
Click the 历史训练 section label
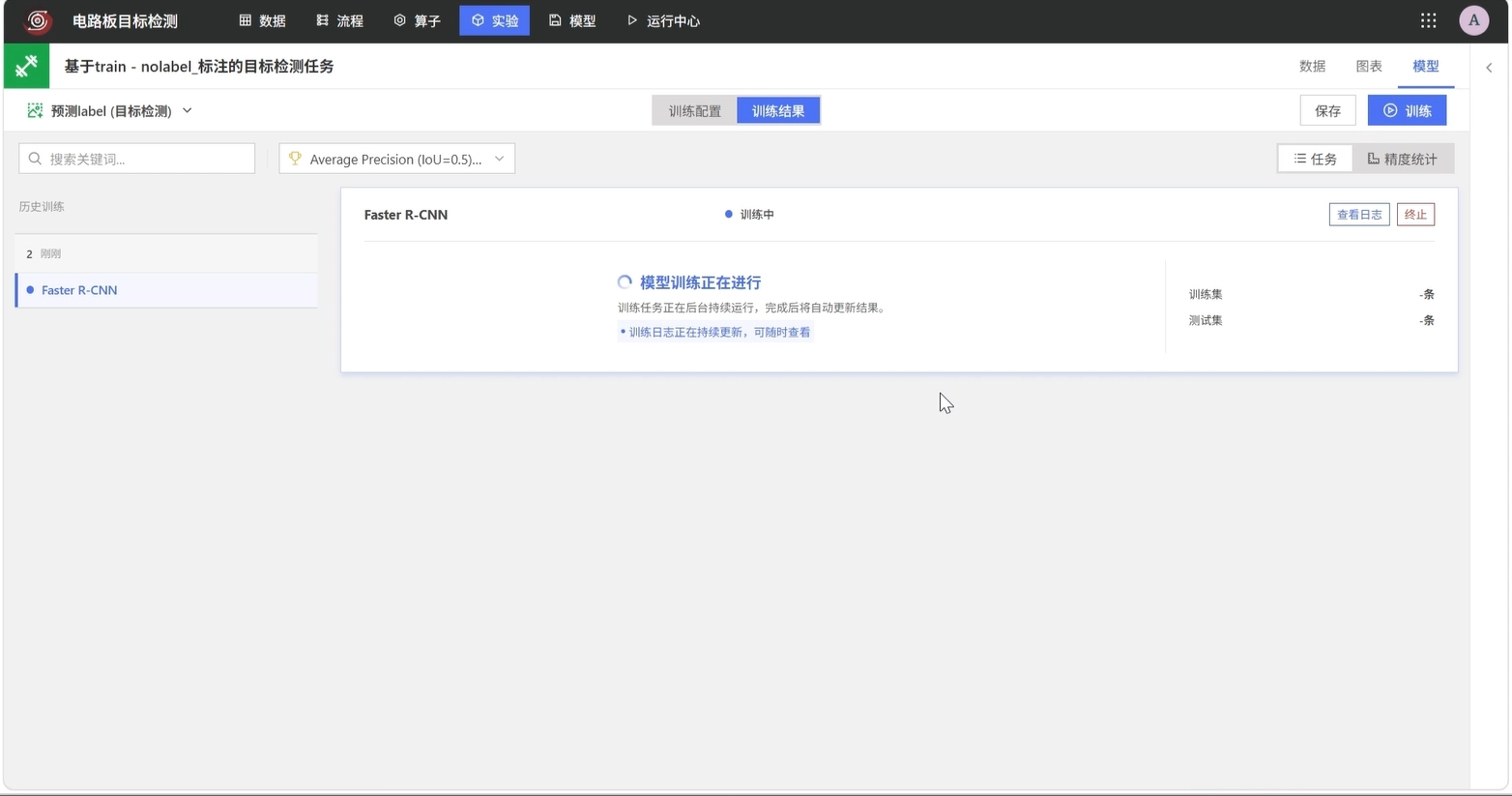[42, 206]
